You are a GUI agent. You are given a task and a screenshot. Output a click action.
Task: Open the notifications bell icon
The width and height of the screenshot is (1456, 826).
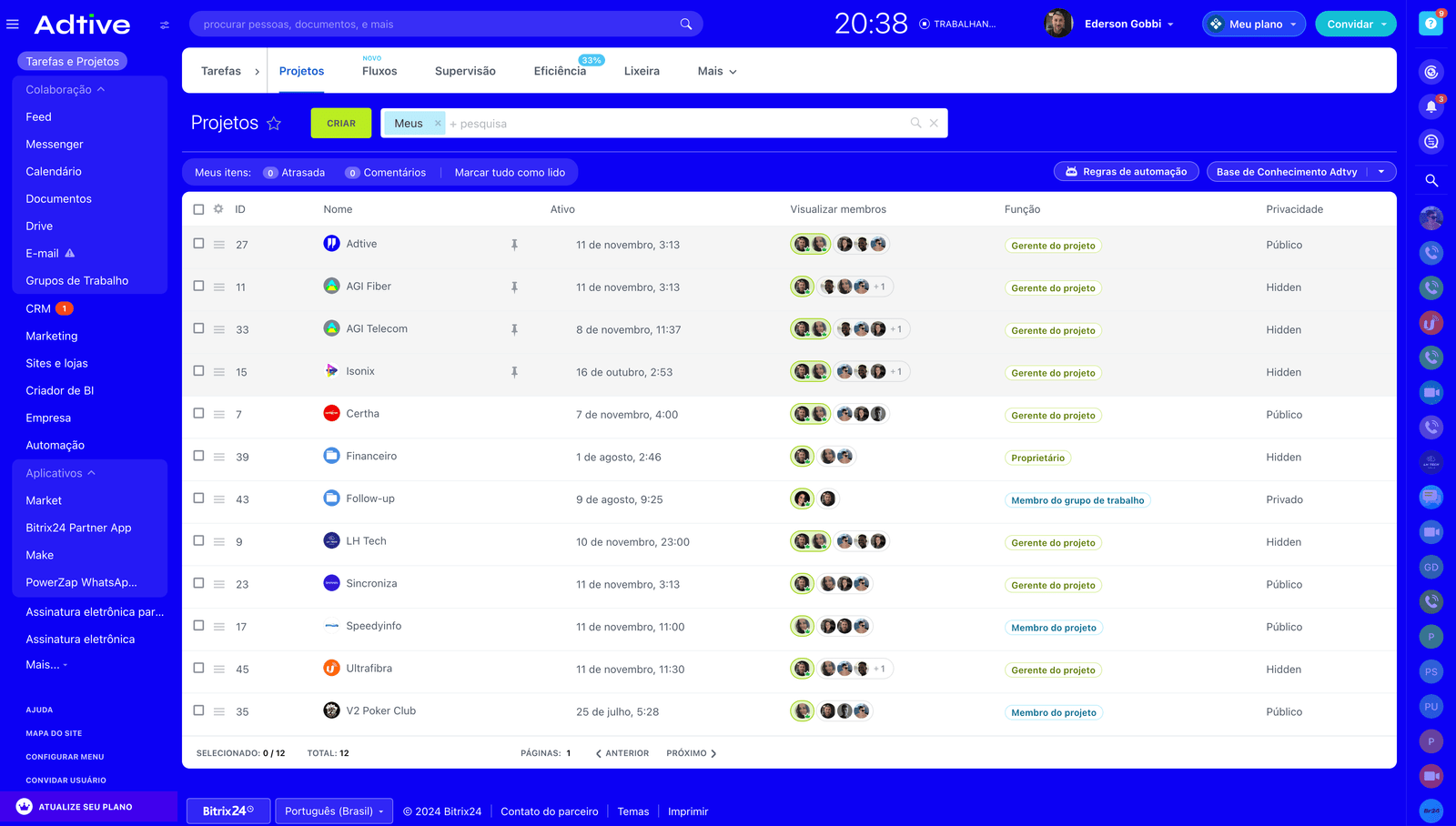[x=1431, y=106]
